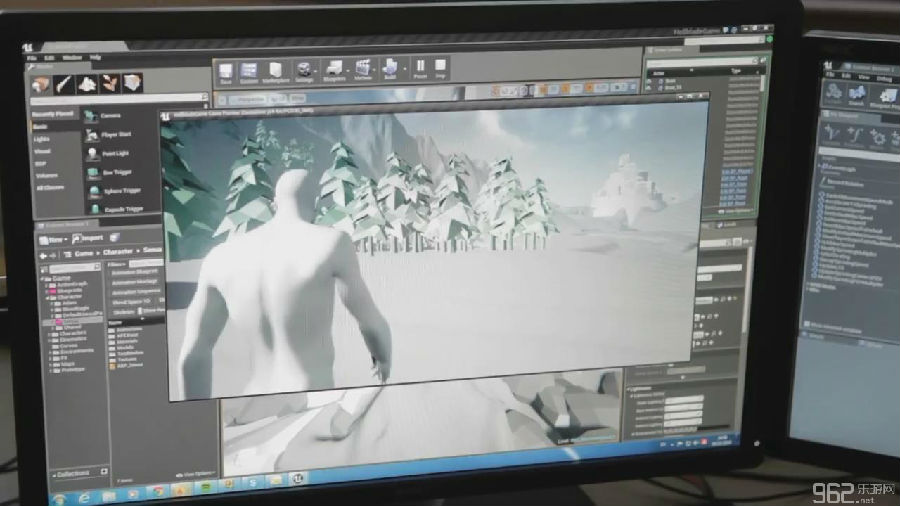The width and height of the screenshot is (900, 506).
Task: Select the Place mode icon in Modes panel
Action: pyautogui.click(x=41, y=85)
